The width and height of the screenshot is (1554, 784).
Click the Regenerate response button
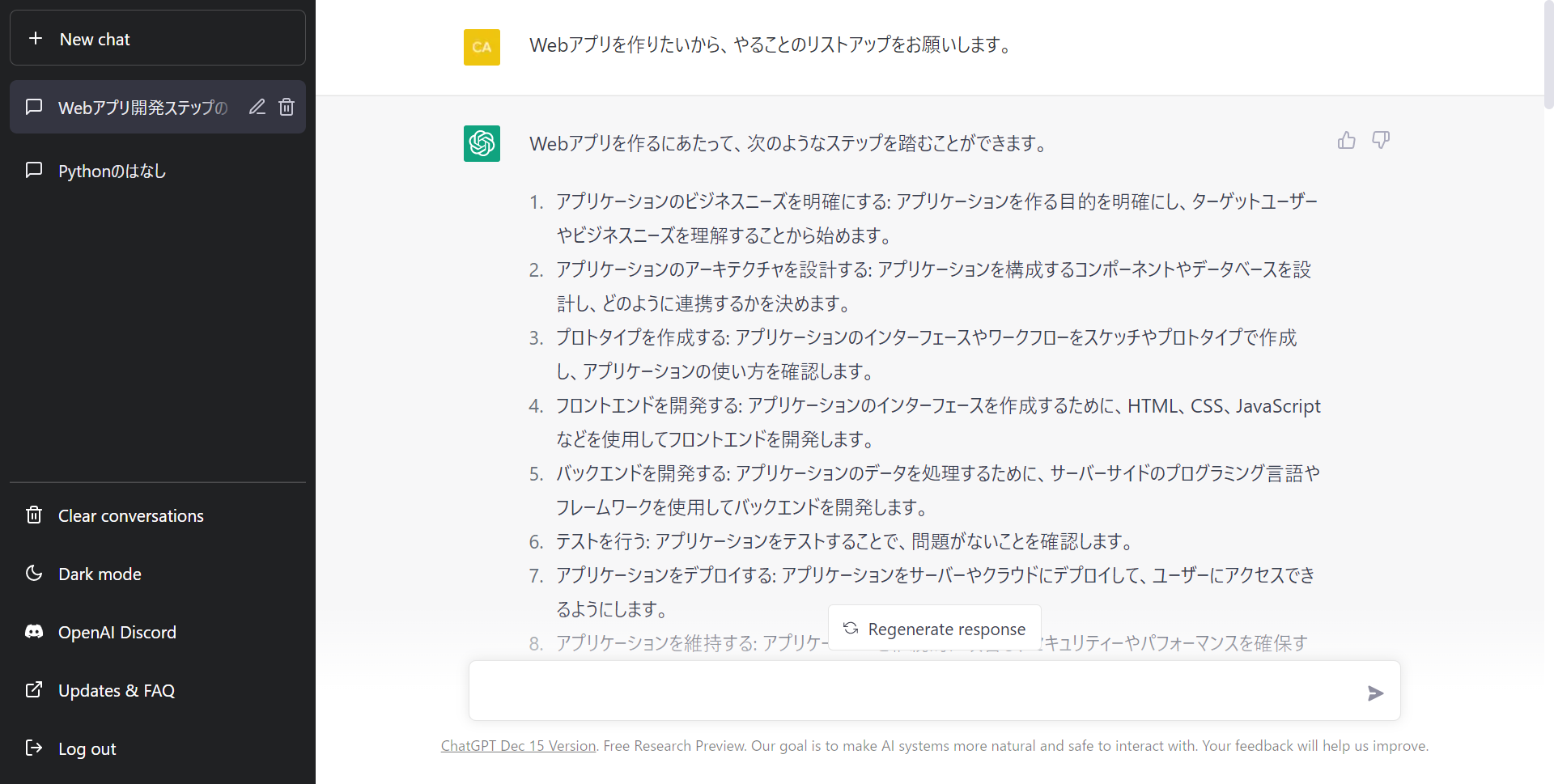[x=934, y=628]
